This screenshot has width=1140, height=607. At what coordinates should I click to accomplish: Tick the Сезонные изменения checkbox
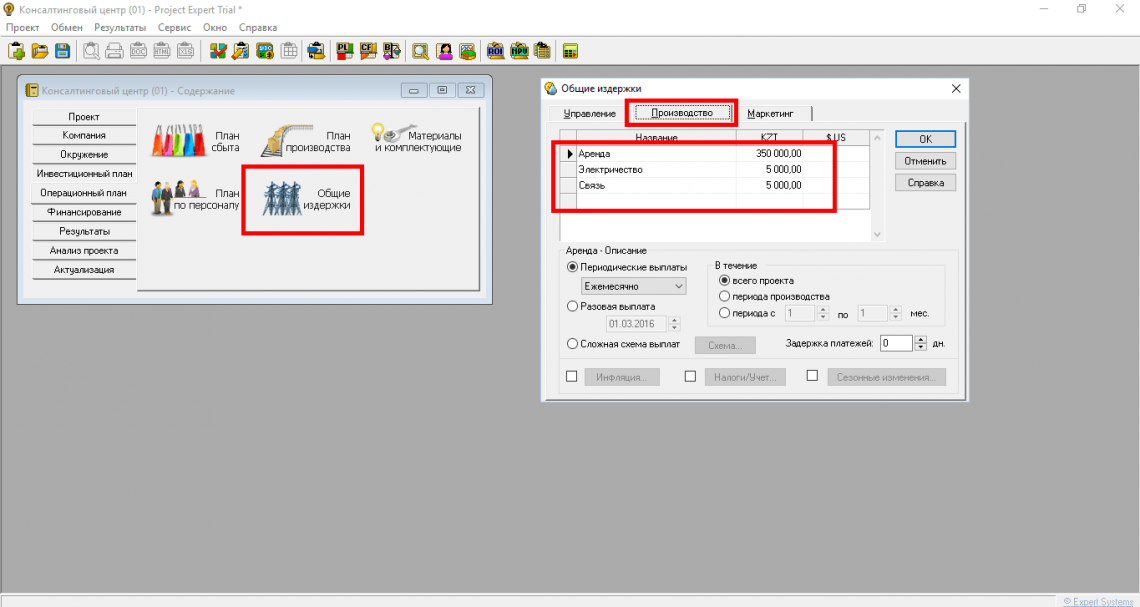(812, 377)
